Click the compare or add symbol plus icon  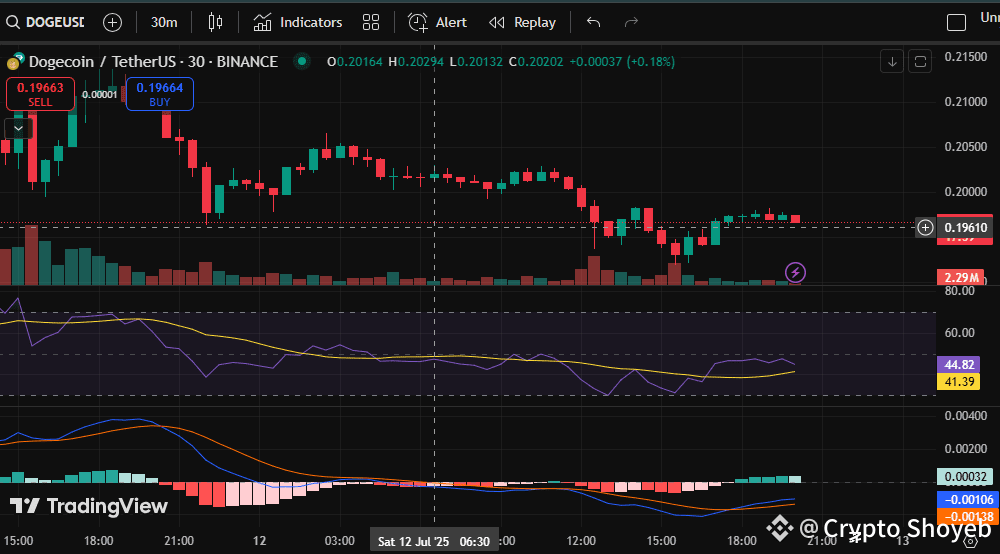(112, 22)
